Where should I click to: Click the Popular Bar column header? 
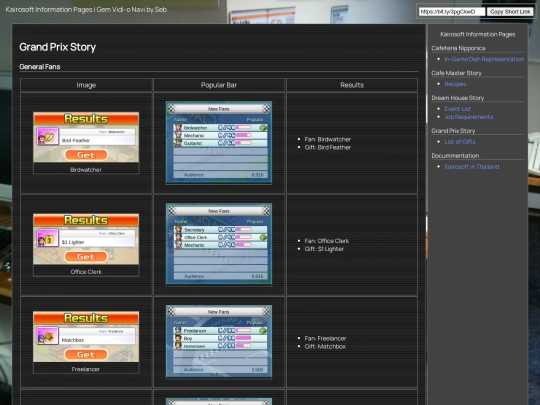219,85
